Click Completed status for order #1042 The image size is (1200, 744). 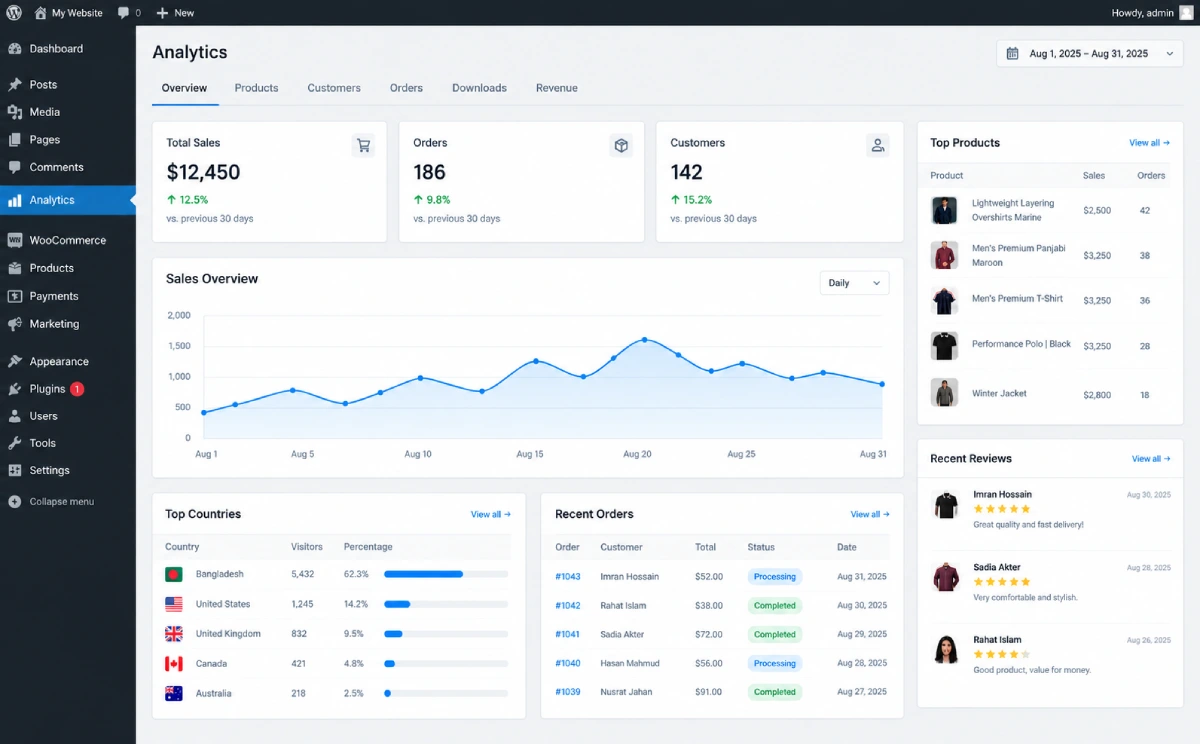tap(775, 605)
